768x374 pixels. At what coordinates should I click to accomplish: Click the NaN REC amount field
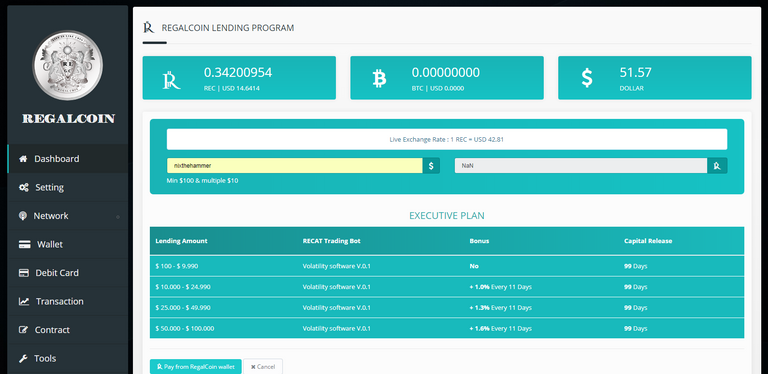pyautogui.click(x=581, y=166)
